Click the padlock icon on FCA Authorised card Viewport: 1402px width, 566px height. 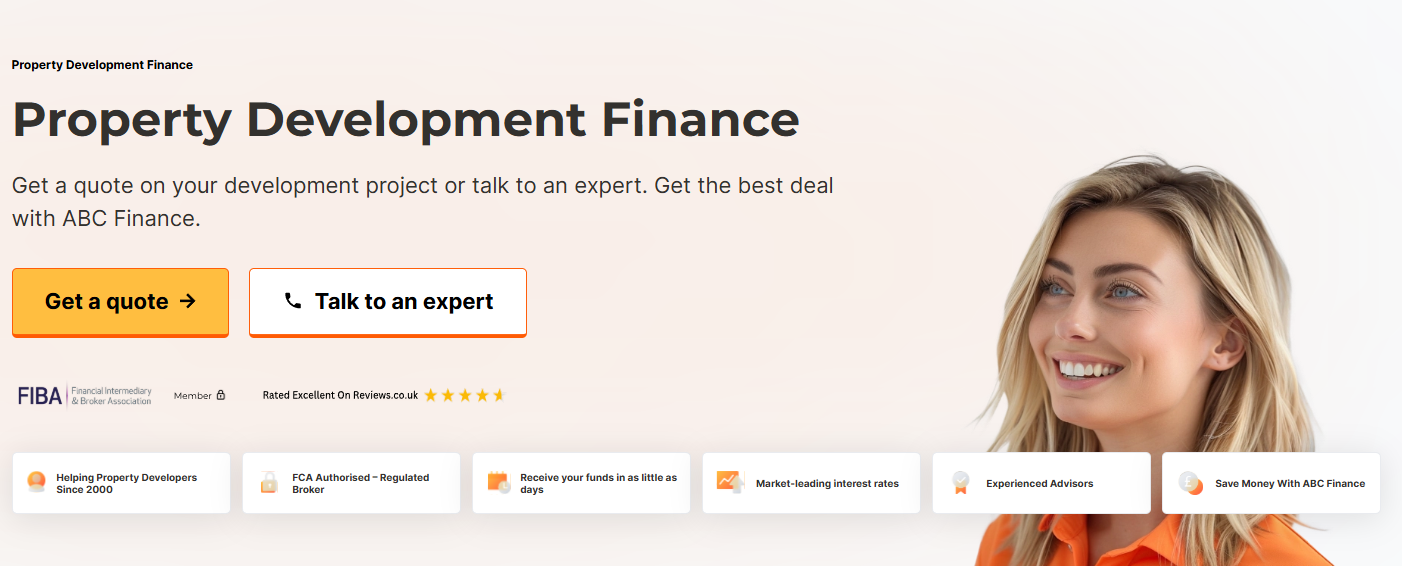click(x=268, y=482)
